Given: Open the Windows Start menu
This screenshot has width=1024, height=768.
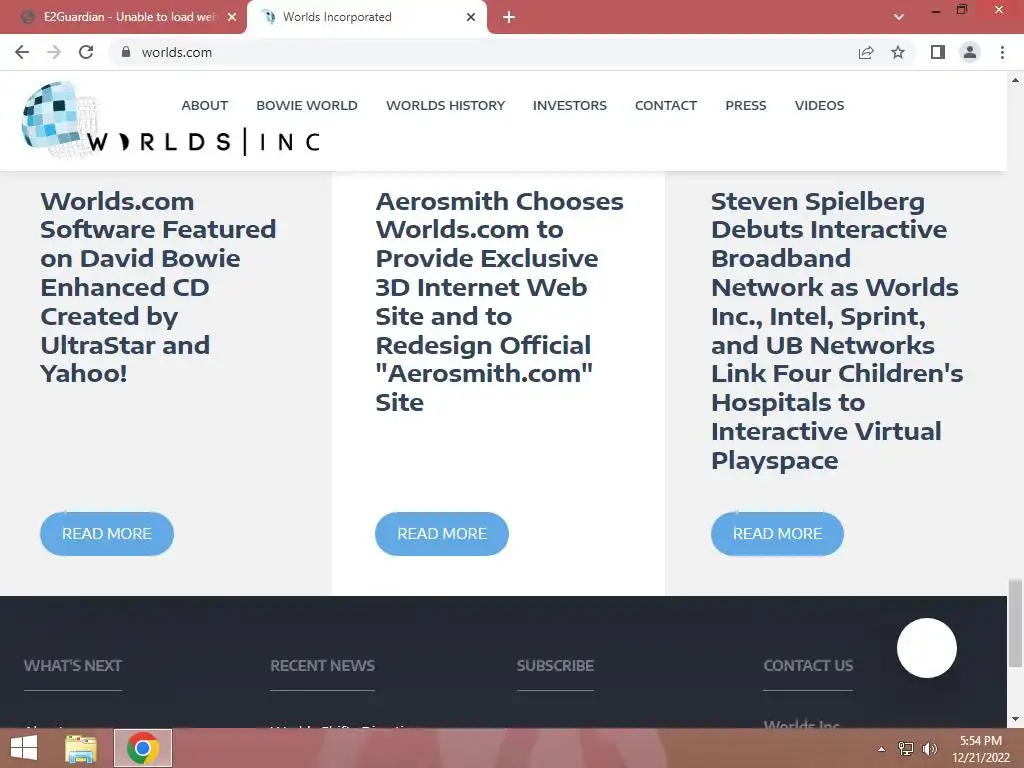Looking at the screenshot, I should coord(24,748).
